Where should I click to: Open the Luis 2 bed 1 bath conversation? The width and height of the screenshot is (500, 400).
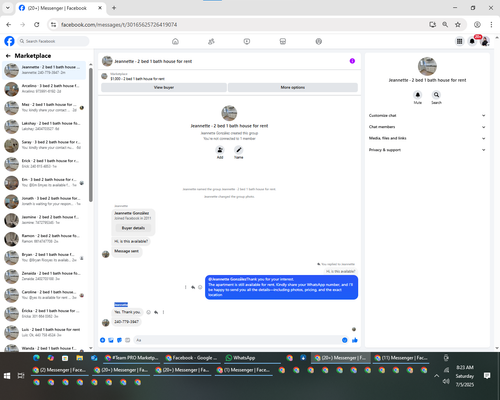(x=44, y=332)
